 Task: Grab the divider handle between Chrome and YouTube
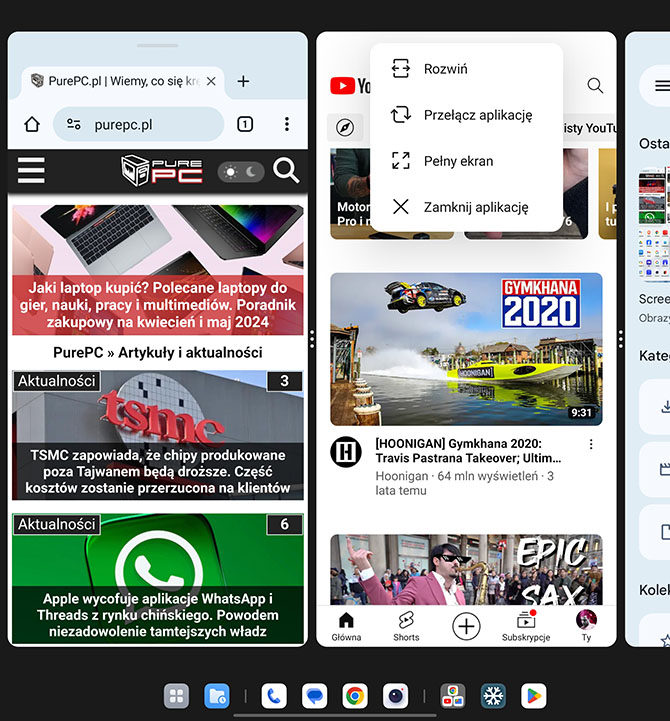click(x=312, y=339)
